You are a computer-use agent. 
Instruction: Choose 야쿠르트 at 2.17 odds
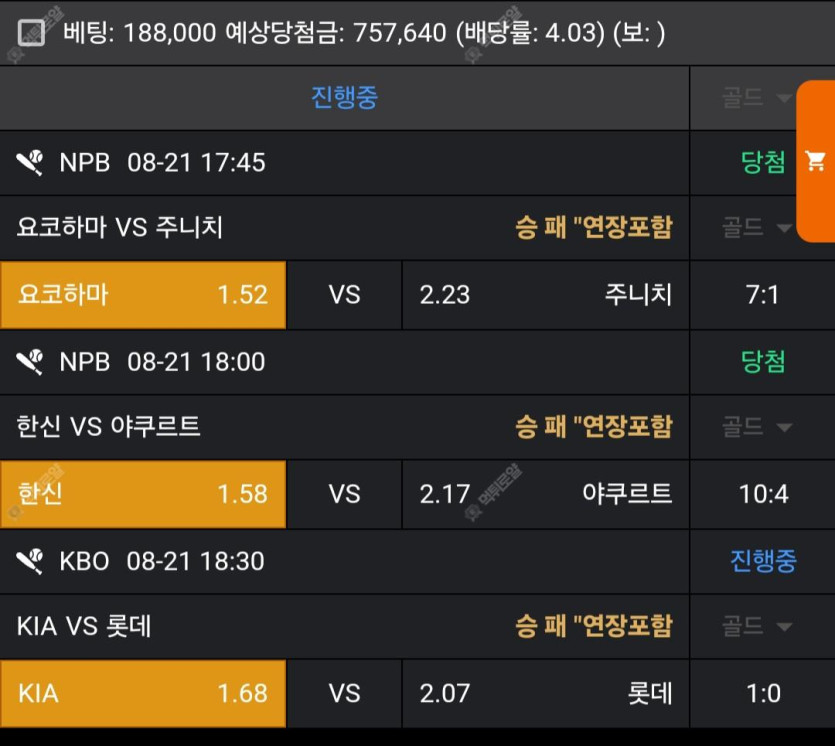545,494
